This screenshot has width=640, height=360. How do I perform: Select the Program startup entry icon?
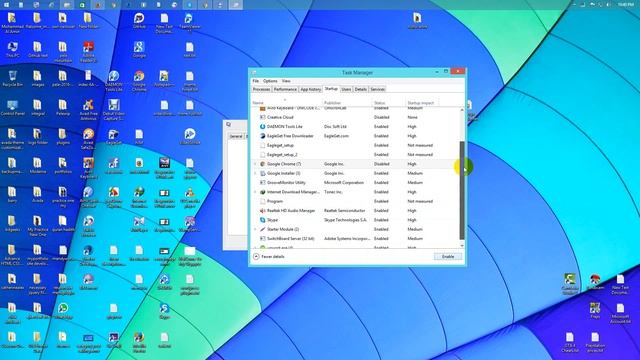pyautogui.click(x=262, y=201)
